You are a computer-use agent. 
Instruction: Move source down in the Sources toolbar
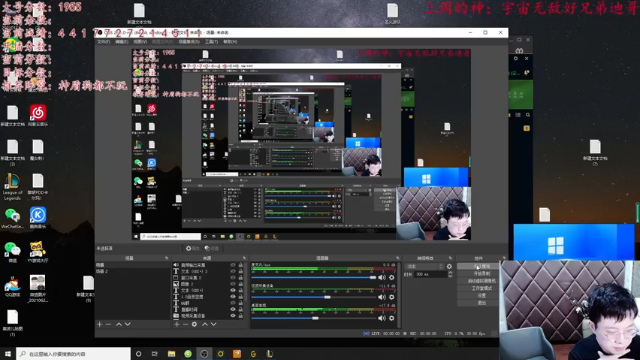tap(213, 324)
